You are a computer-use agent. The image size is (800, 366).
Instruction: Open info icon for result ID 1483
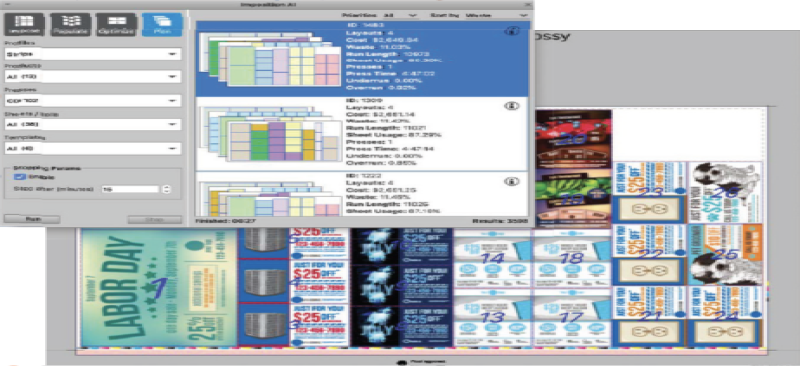click(x=512, y=31)
